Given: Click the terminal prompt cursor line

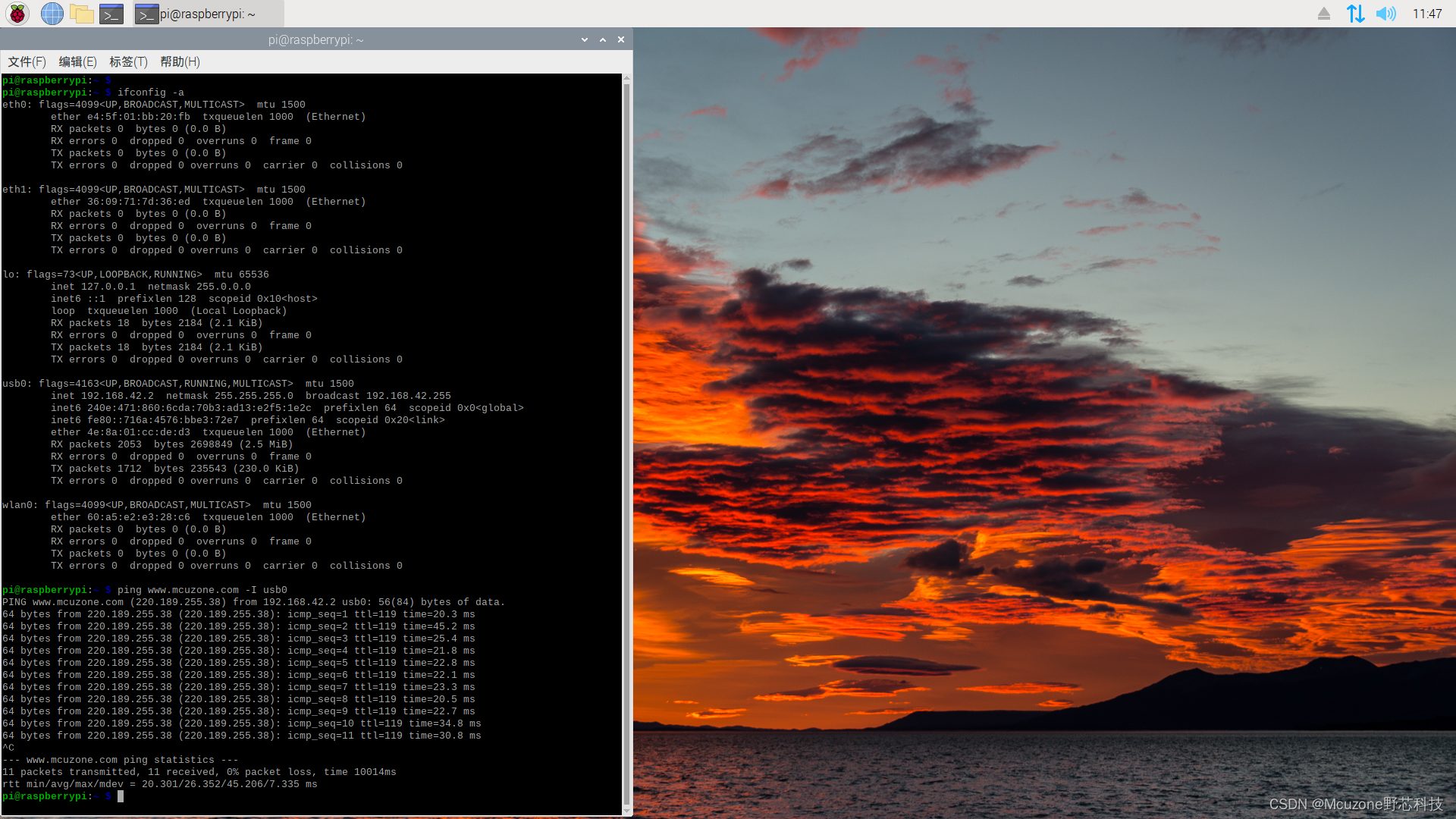Looking at the screenshot, I should point(121,796).
